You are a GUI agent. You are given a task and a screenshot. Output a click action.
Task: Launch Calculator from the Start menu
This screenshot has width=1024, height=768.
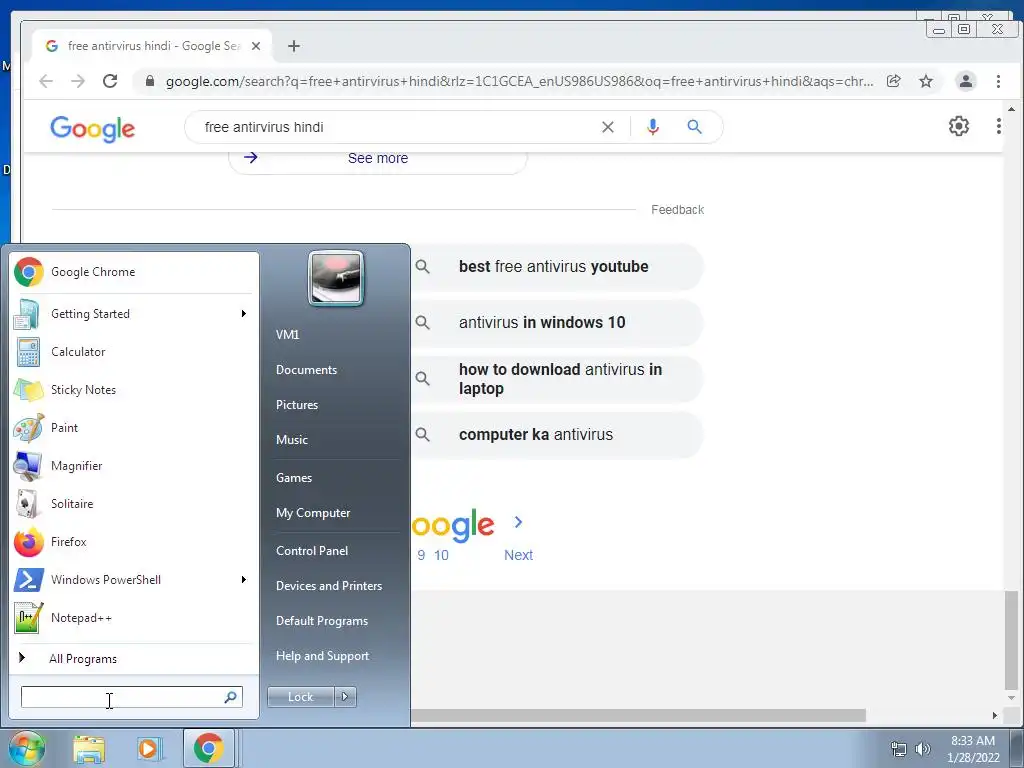click(133, 352)
